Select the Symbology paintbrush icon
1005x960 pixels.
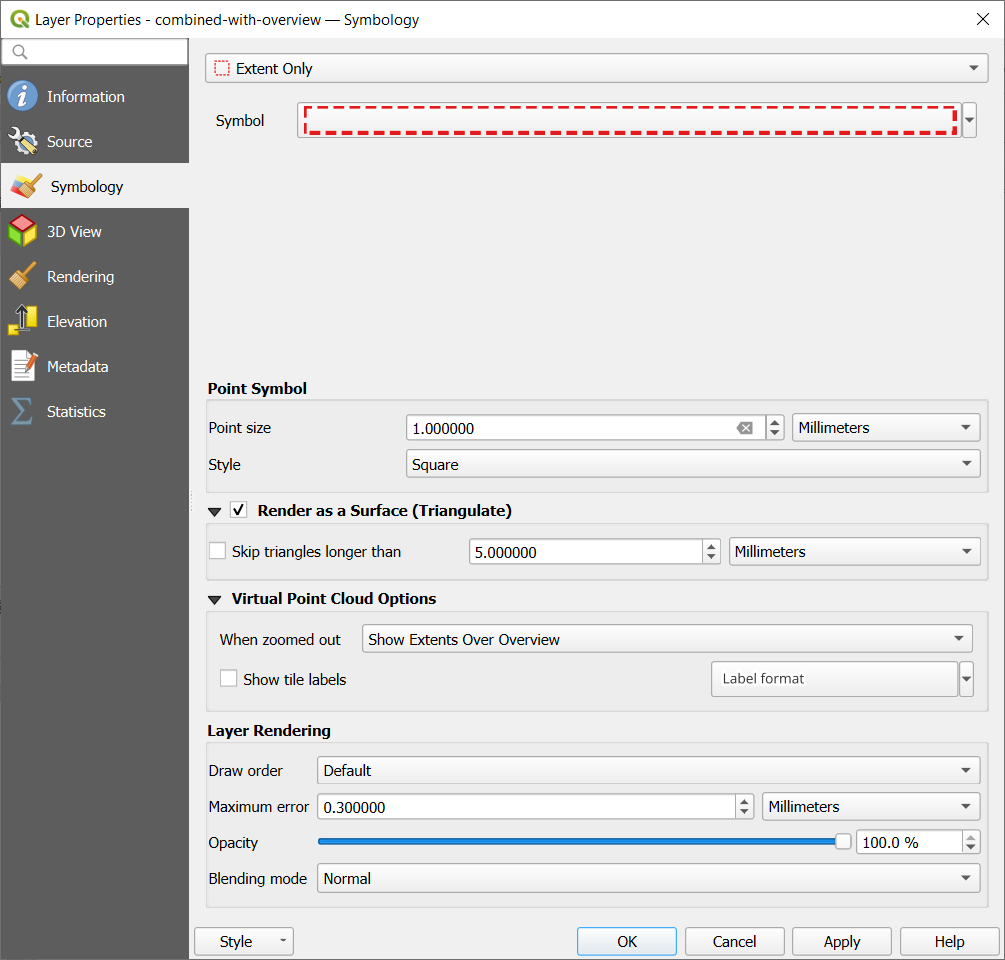coord(26,187)
